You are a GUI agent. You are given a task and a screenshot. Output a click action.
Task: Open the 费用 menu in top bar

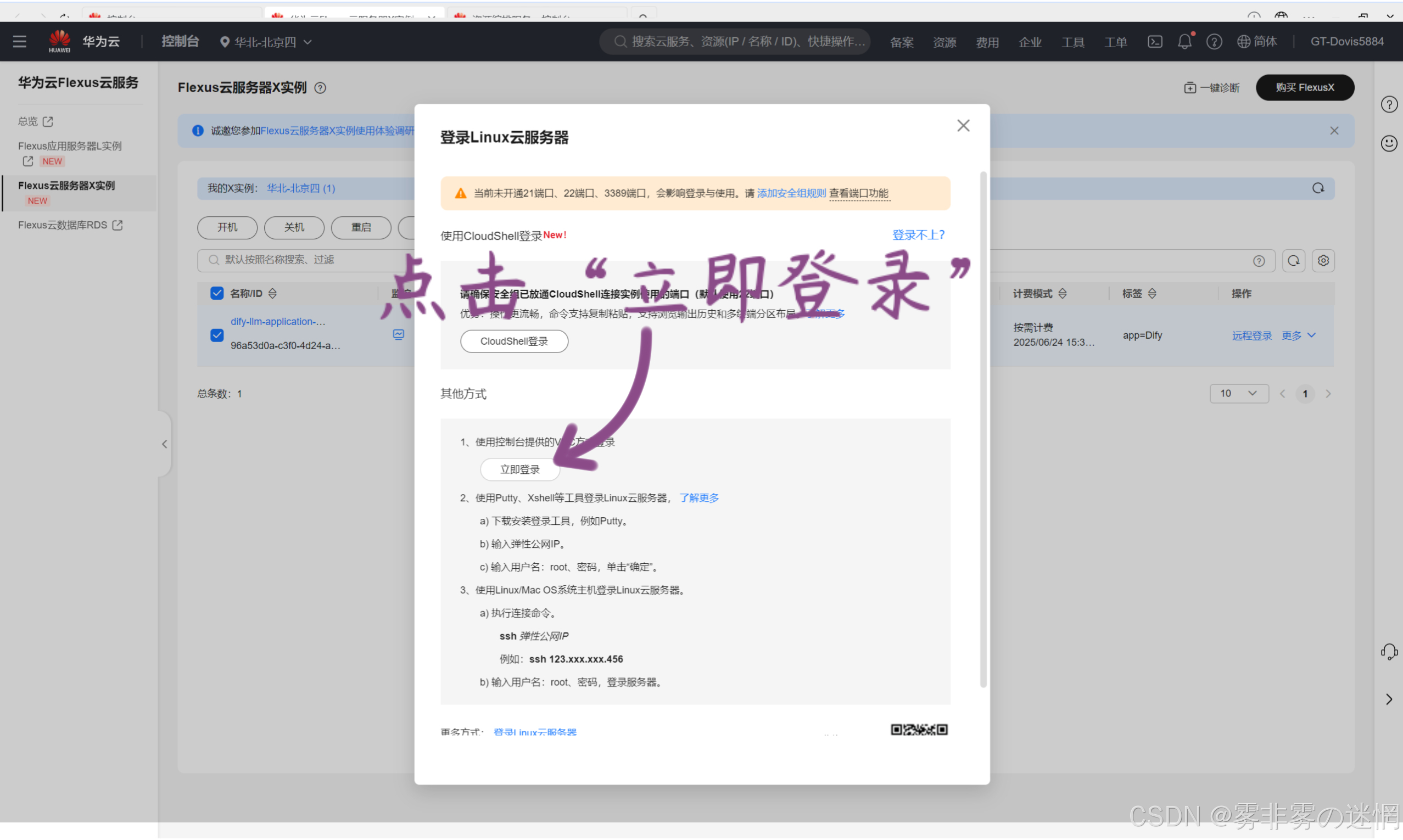point(987,42)
